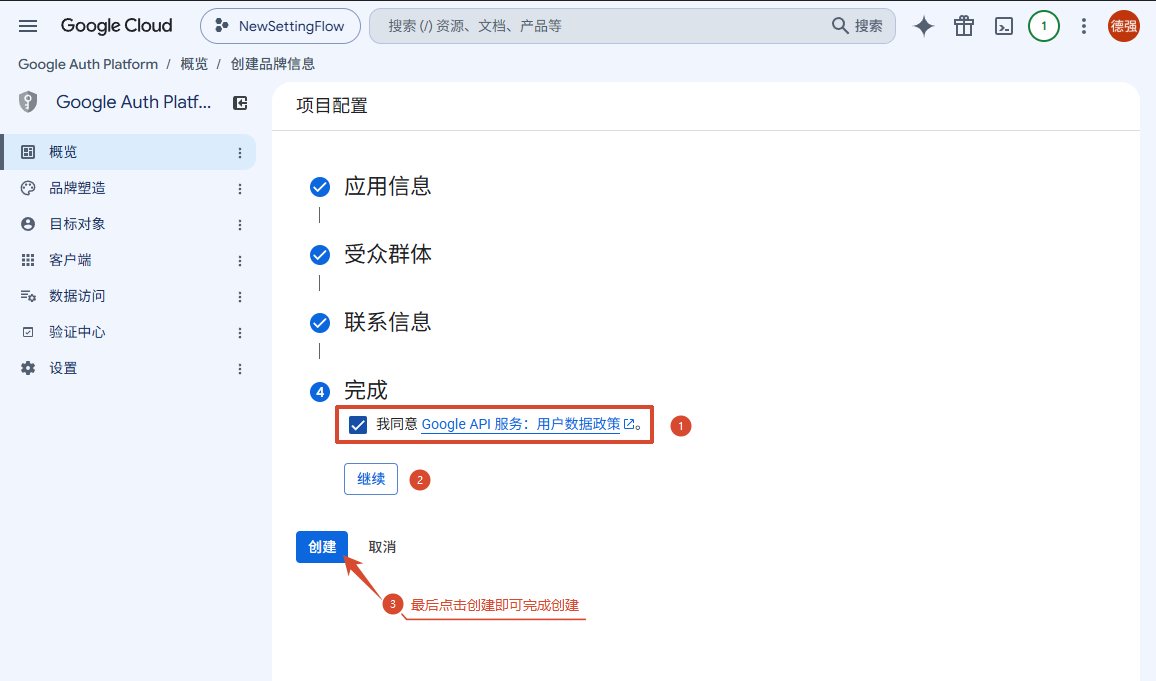Select 品牌塑造 in the sidebar

[128, 188]
